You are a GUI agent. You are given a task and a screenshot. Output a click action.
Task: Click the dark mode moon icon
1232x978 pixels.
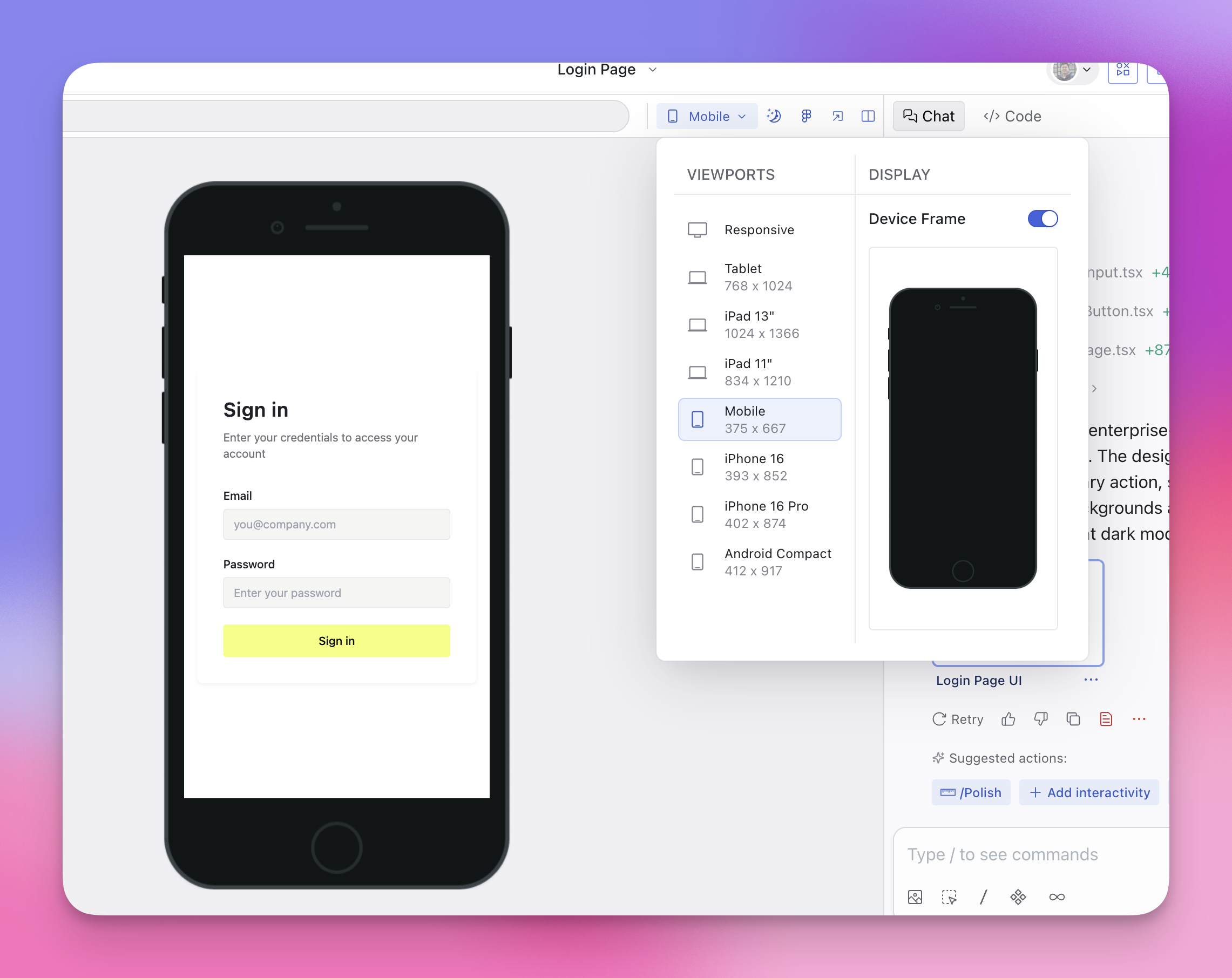pyautogui.click(x=774, y=116)
